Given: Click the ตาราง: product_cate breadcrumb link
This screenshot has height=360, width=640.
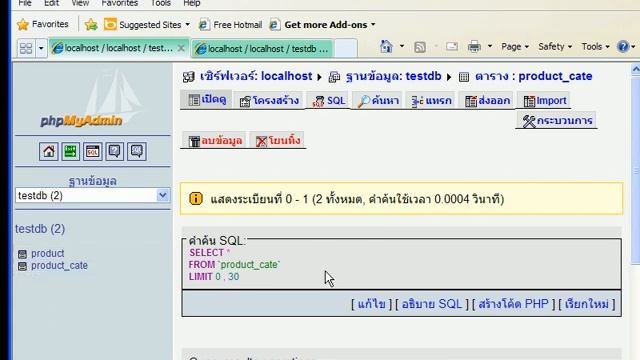Looking at the screenshot, I should (533, 76).
